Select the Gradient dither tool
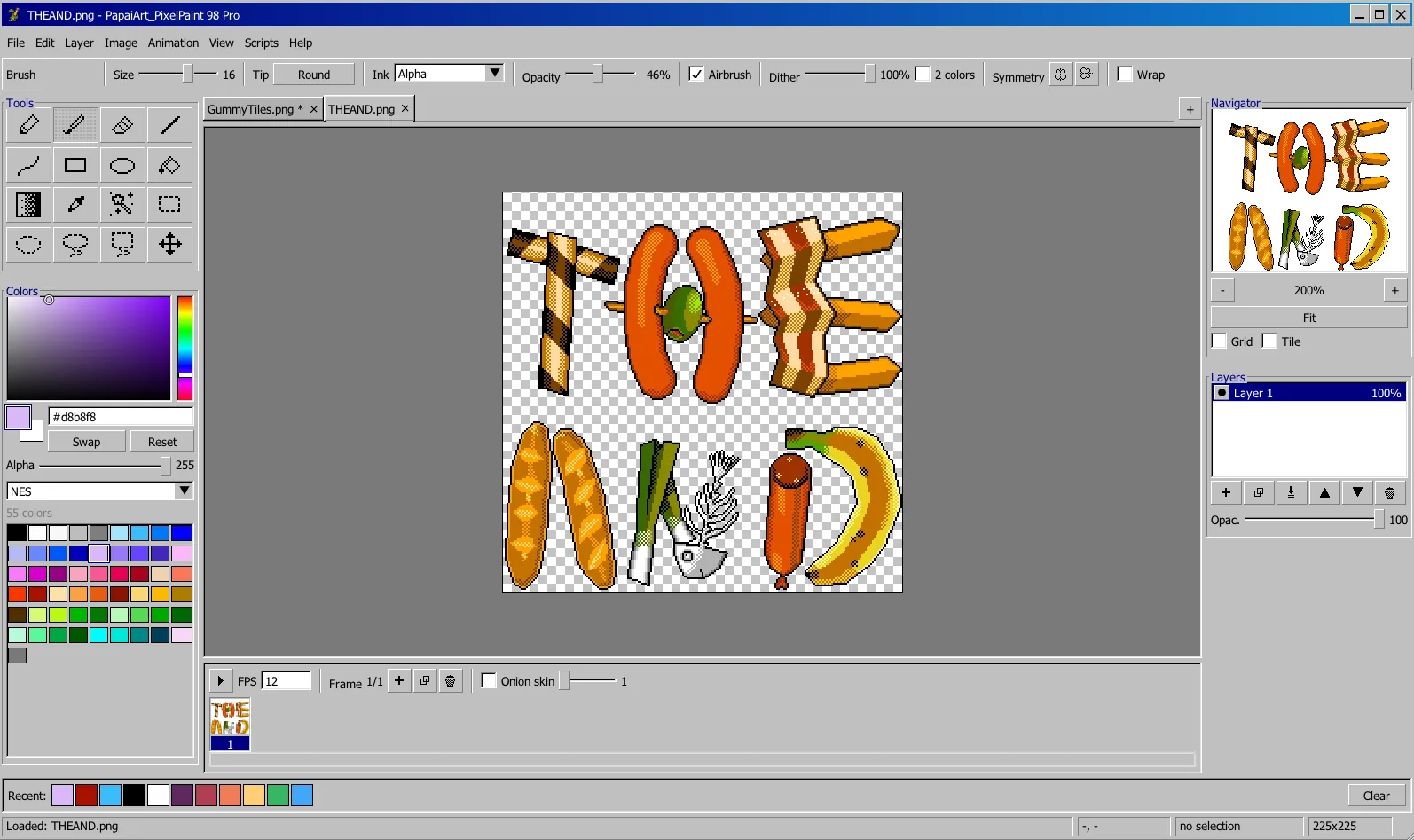 [28, 204]
